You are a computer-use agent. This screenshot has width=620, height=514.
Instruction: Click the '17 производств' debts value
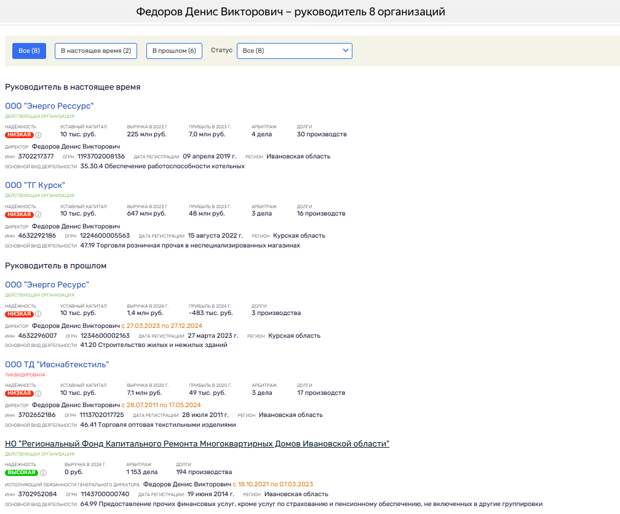321,393
